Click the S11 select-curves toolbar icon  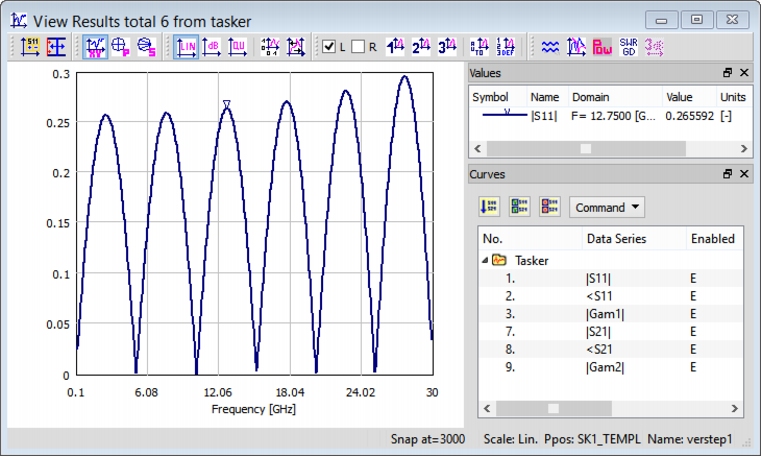pyautogui.click(x=30, y=47)
